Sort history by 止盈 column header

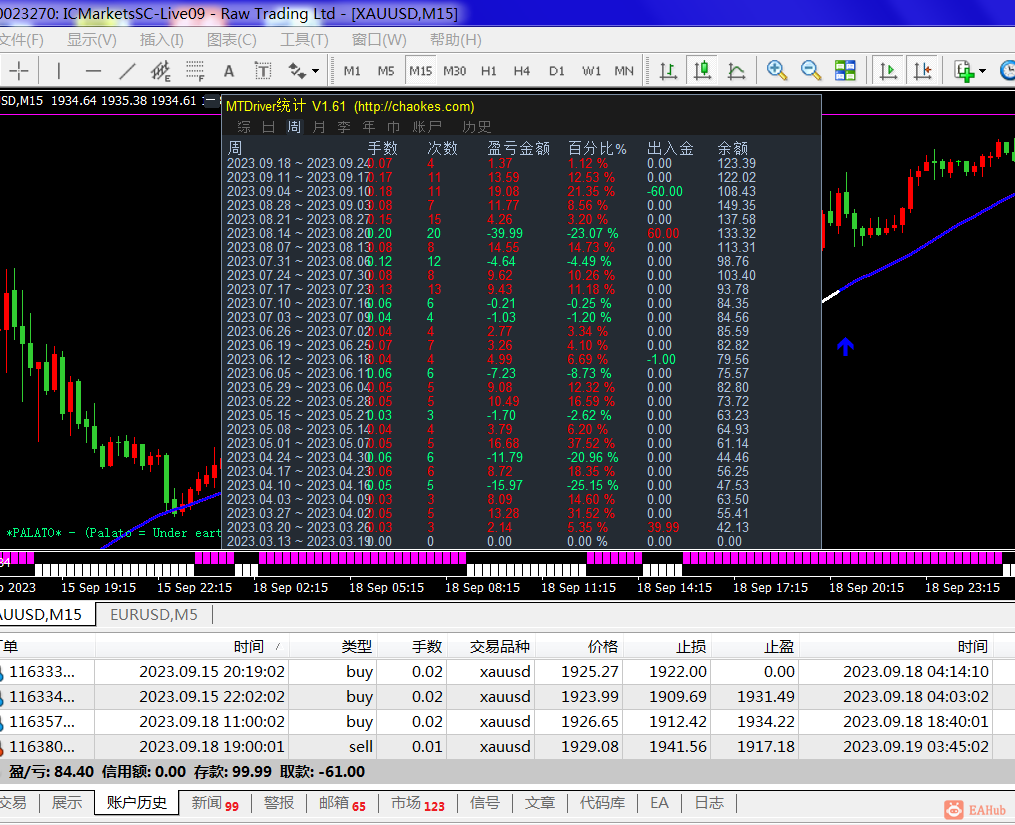755,646
